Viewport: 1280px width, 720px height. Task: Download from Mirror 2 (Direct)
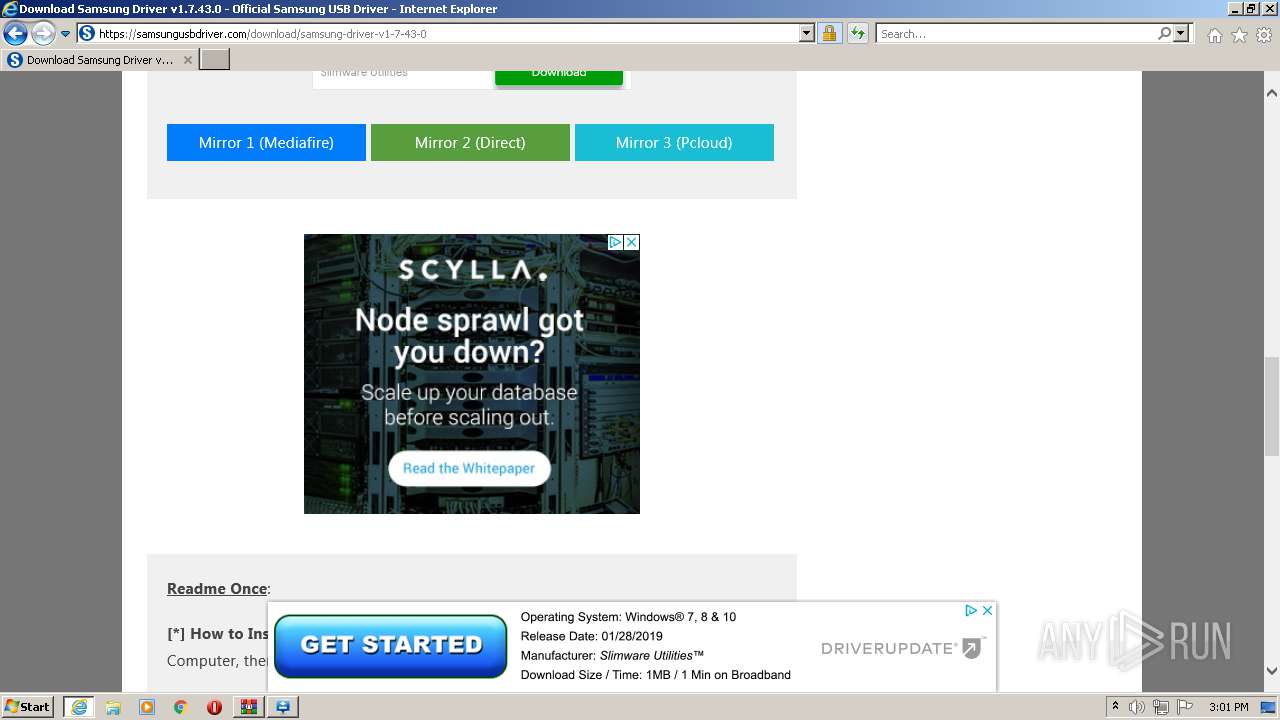[x=470, y=142]
